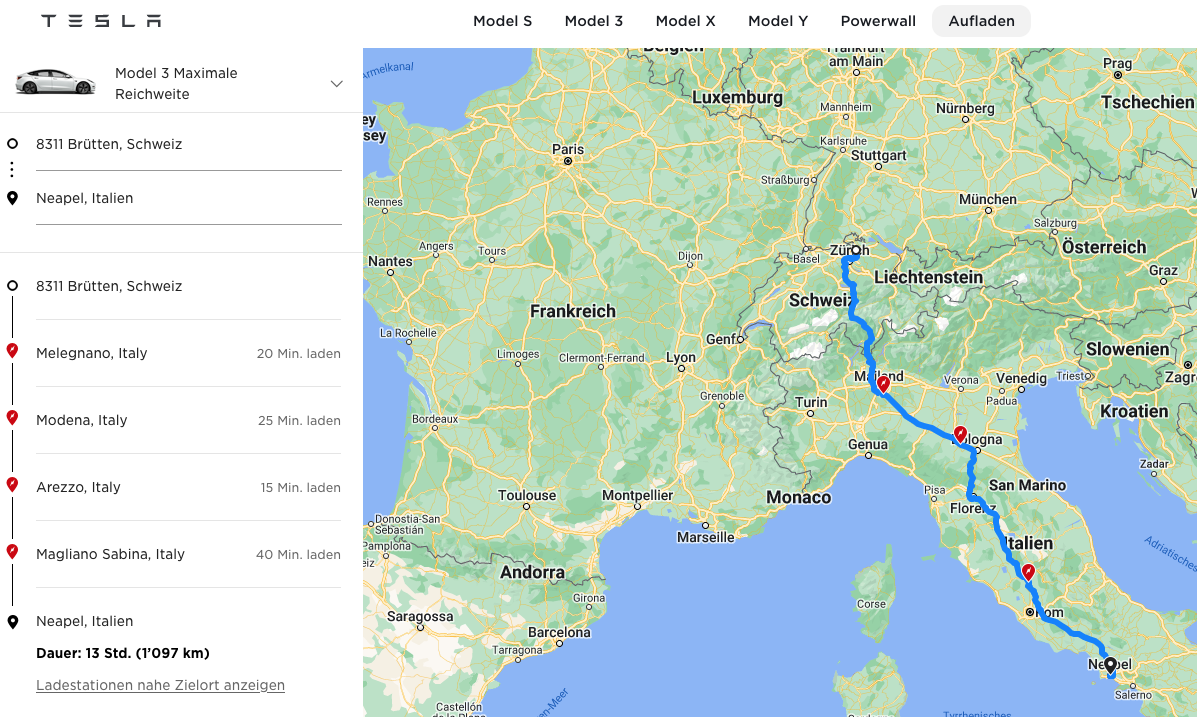Click the red Supercharger icon for Magliano Sabina
Viewport: 1197px width, 717px height.
(12, 551)
